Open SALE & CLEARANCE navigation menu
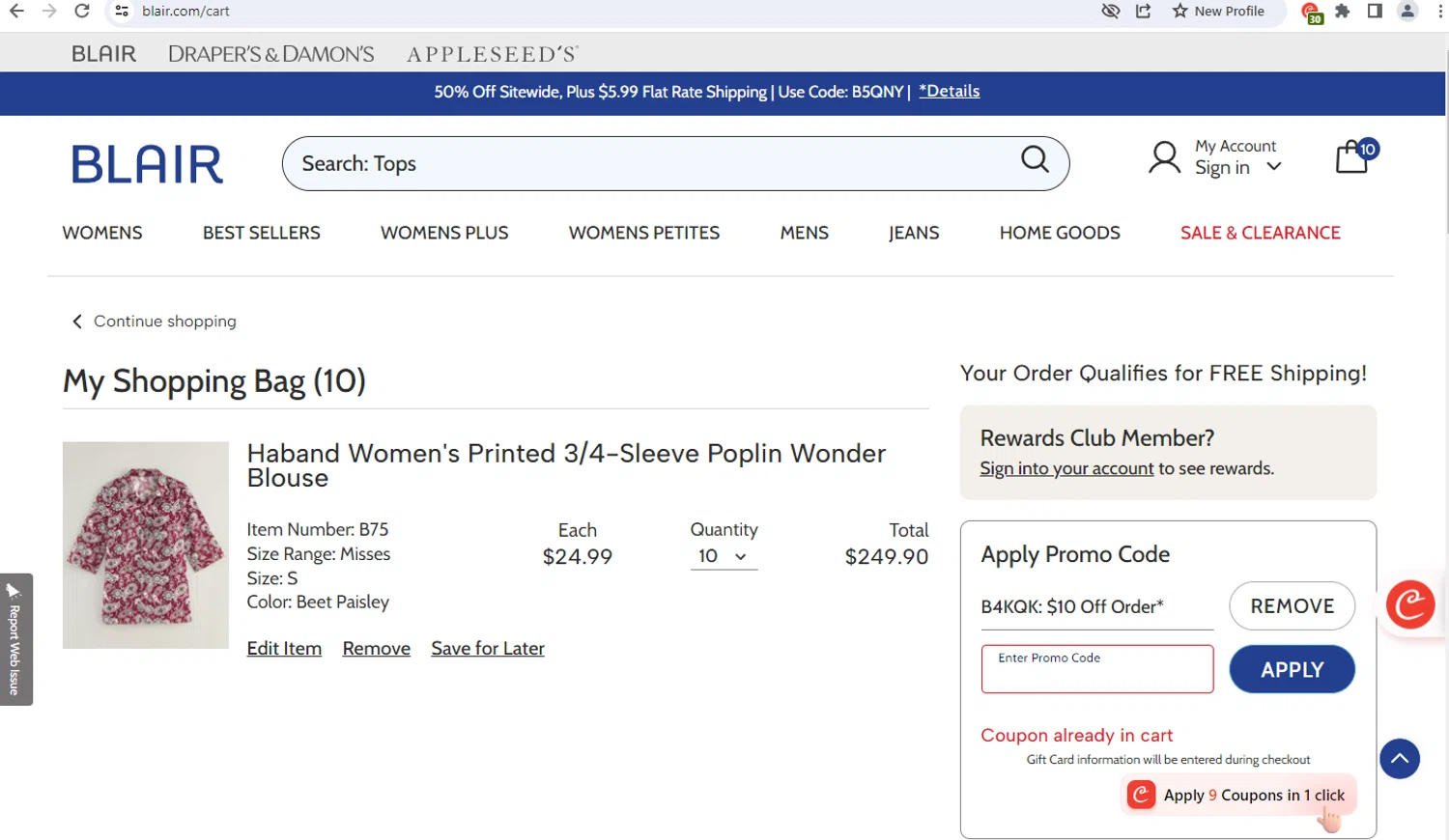Viewport: 1449px width, 840px height. pos(1261,233)
